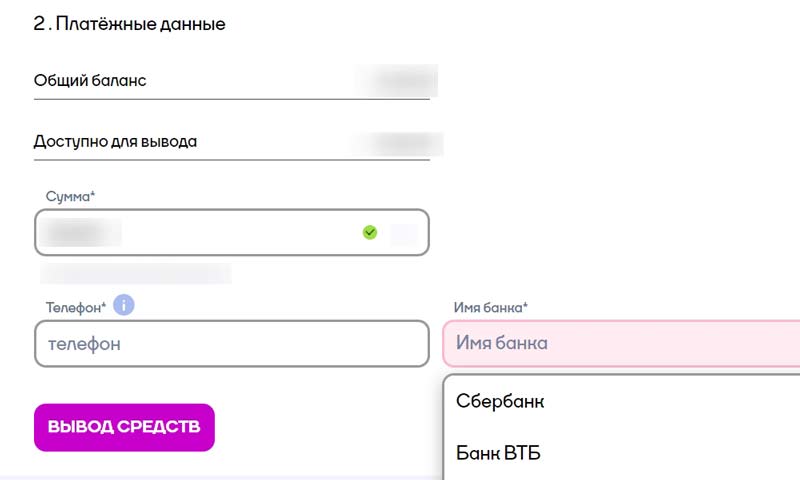800x480 pixels.
Task: Click the Сумма field label
Action: [70, 196]
